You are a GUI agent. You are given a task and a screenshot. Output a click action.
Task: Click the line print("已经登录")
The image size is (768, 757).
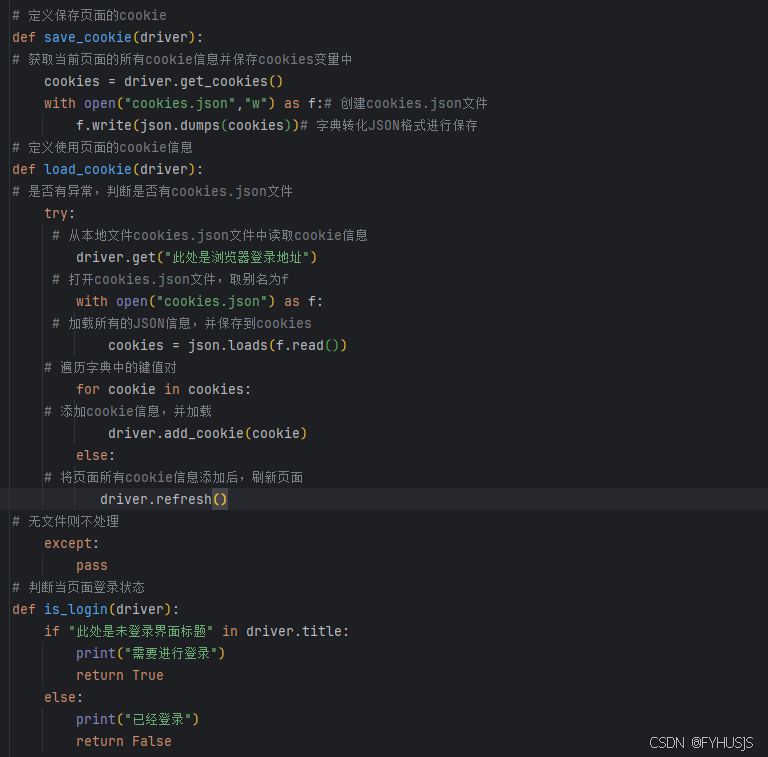coord(138,720)
